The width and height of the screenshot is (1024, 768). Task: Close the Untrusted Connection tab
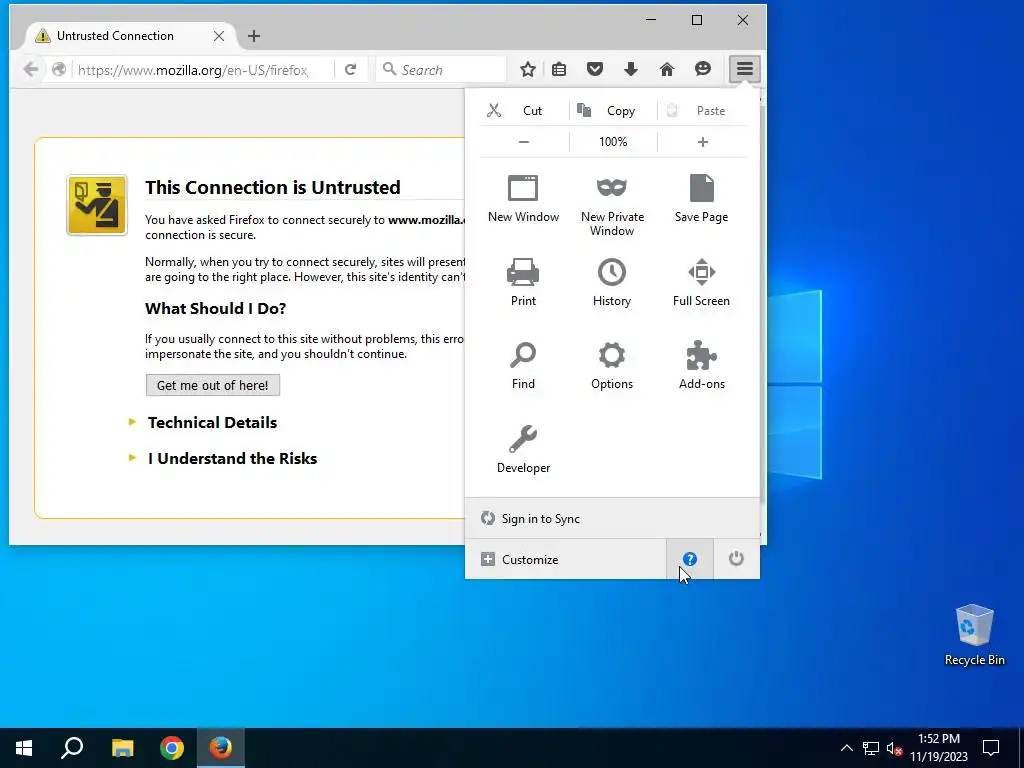219,36
